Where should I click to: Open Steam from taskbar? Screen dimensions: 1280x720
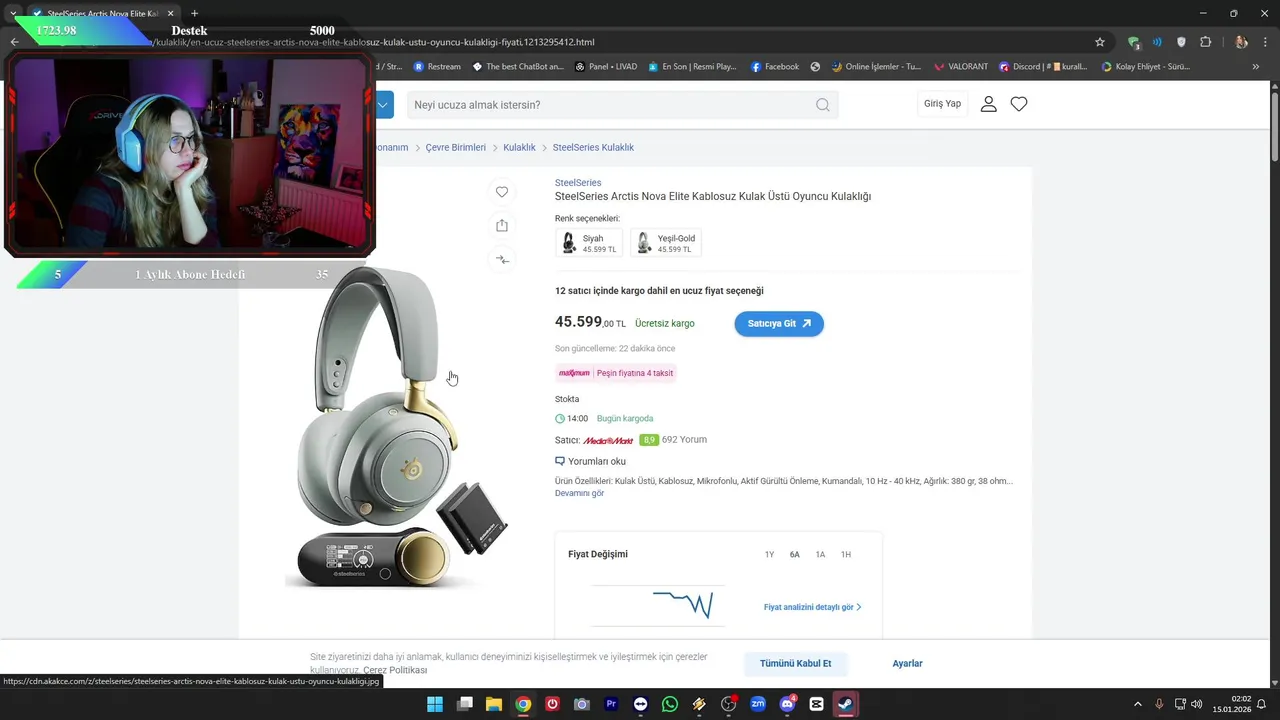tap(846, 704)
